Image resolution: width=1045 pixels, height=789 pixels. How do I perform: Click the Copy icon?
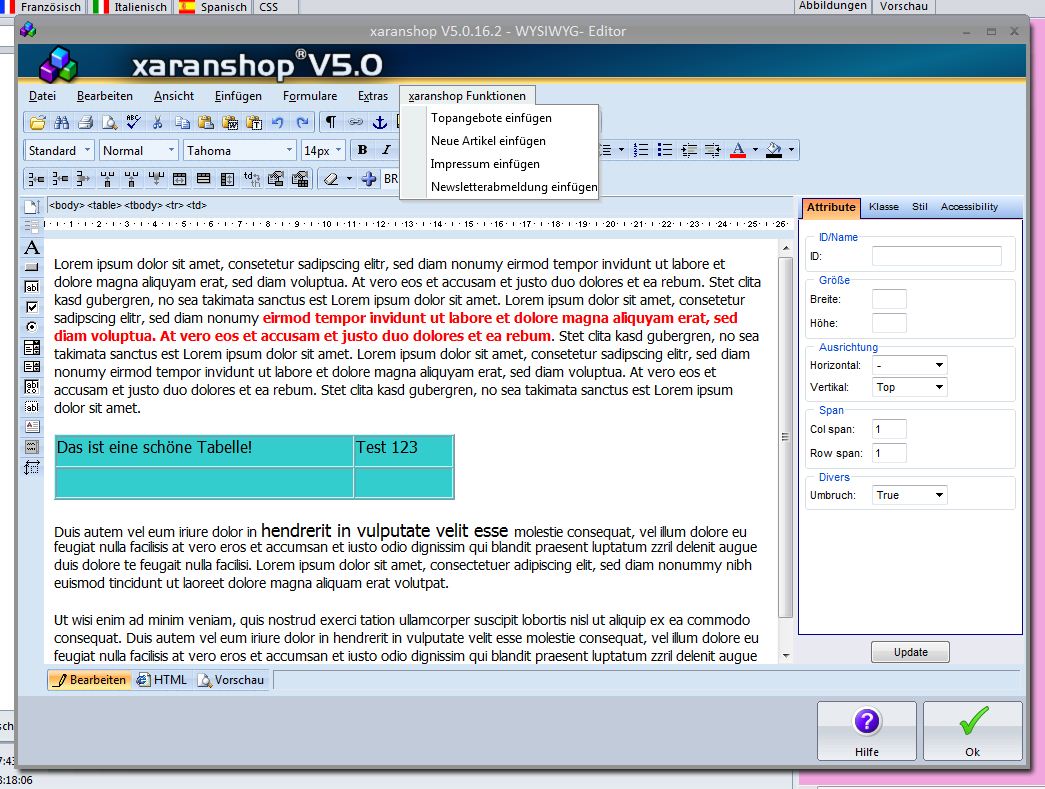182,123
